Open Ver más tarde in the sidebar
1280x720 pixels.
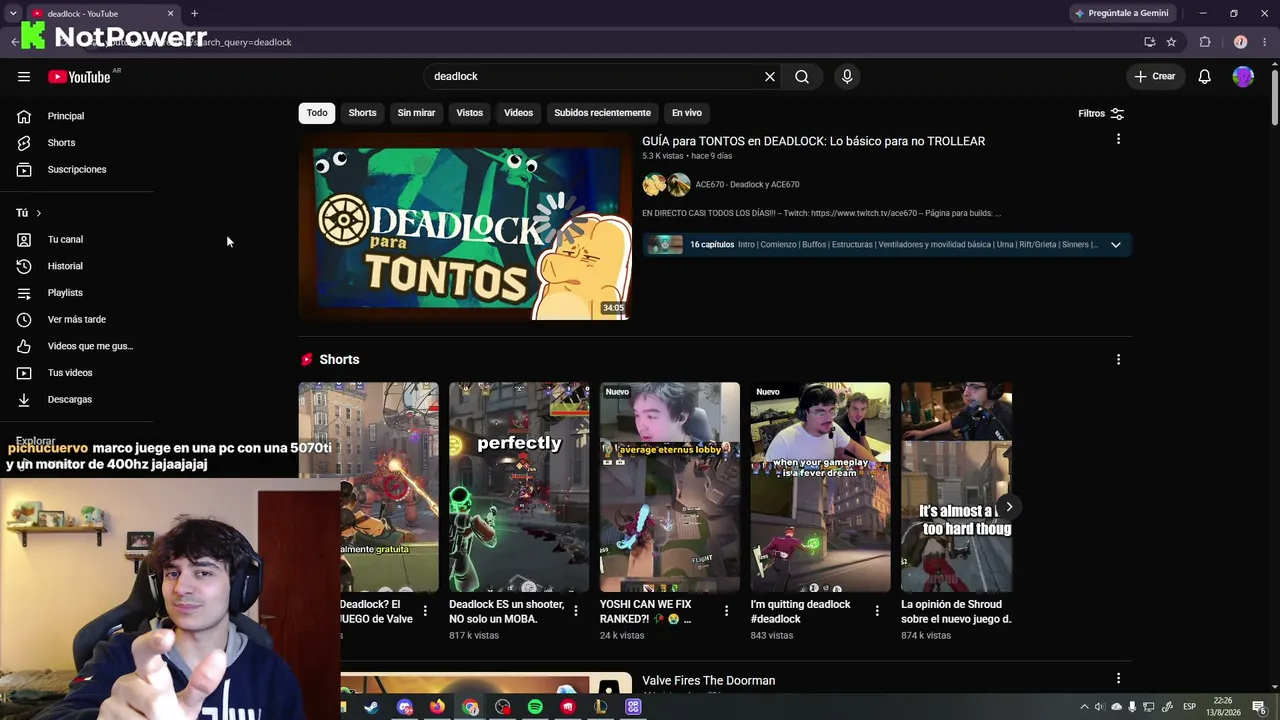tap(78, 320)
